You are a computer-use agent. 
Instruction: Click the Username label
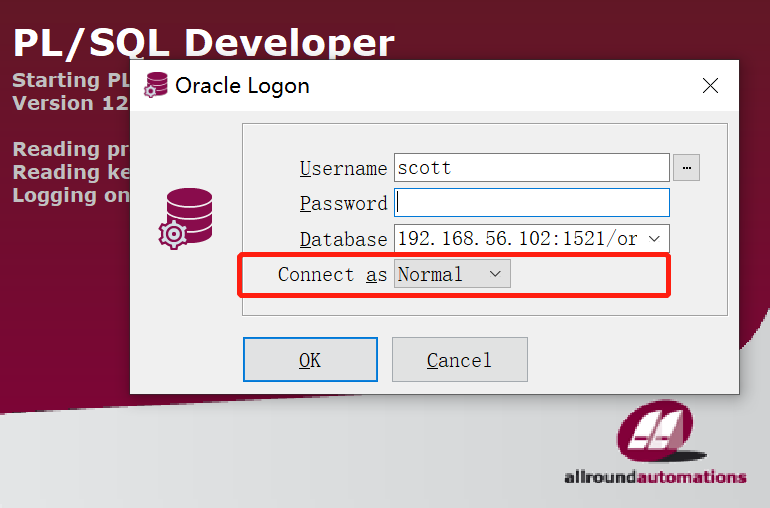[x=343, y=169]
